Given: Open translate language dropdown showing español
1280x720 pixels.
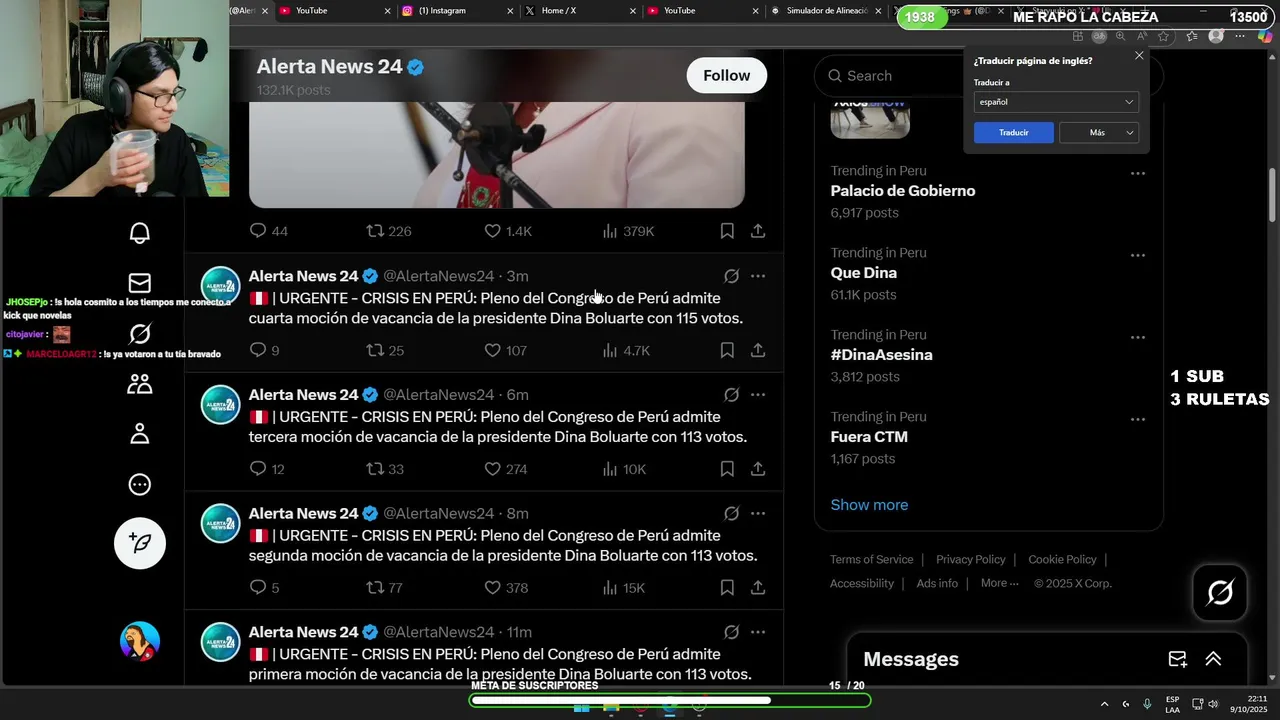Looking at the screenshot, I should pos(1056,102).
